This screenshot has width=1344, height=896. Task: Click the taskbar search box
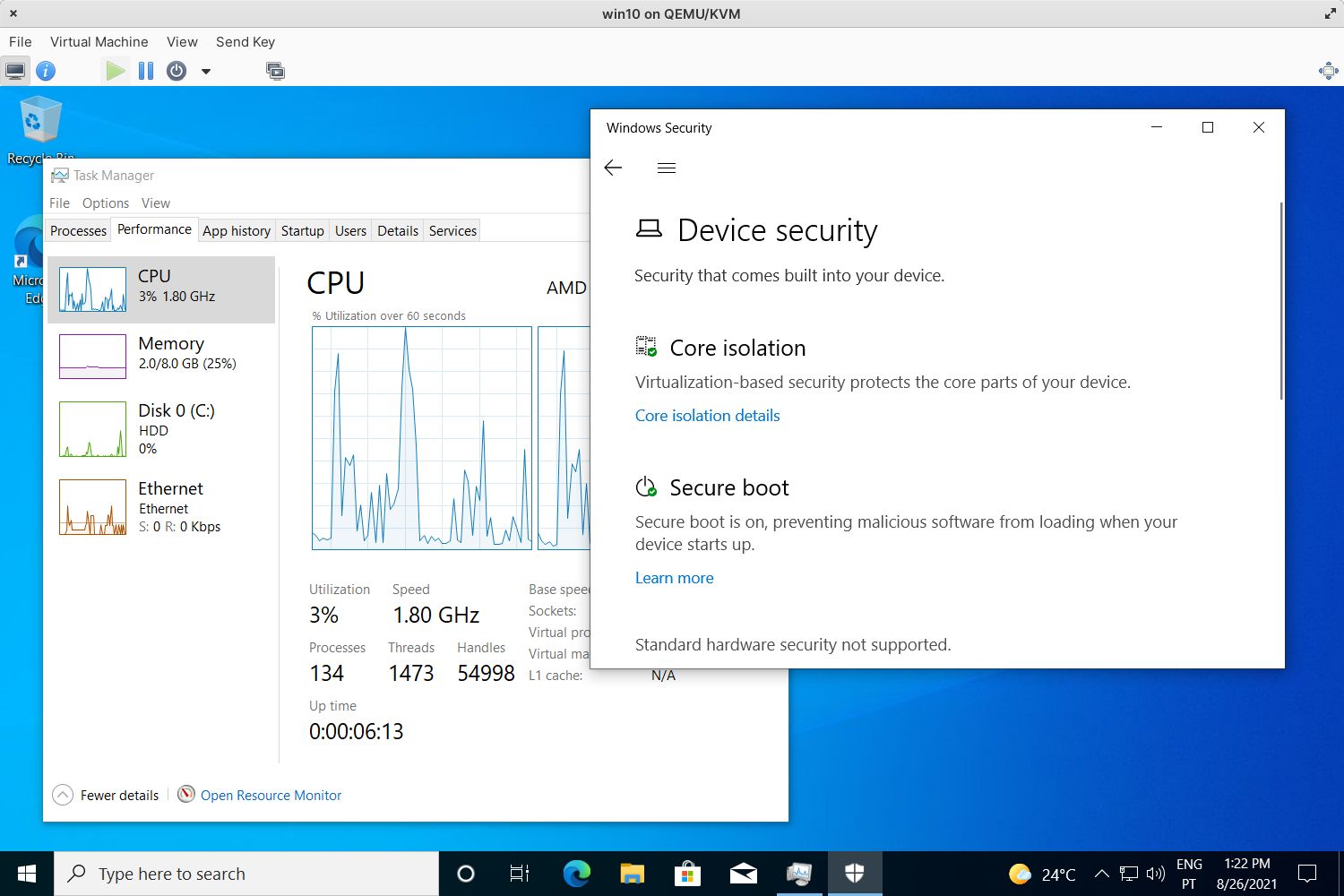(246, 874)
